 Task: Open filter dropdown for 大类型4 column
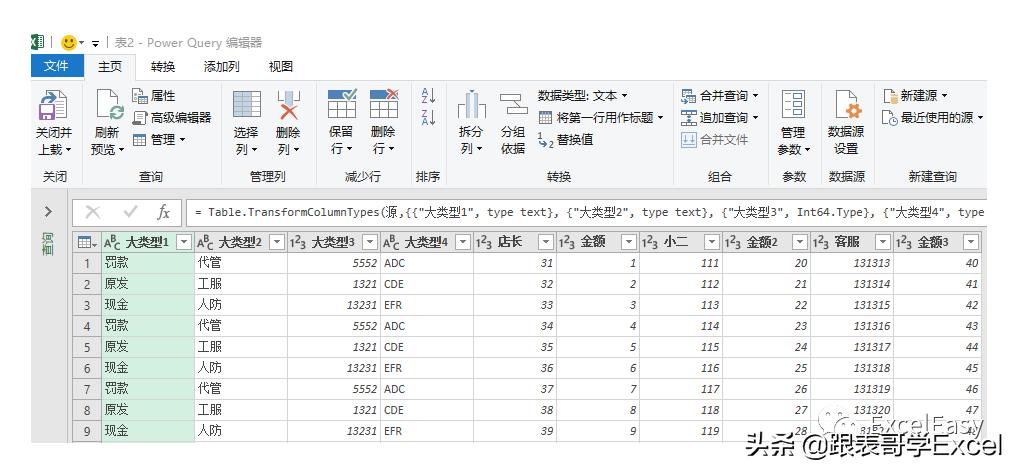click(x=463, y=242)
